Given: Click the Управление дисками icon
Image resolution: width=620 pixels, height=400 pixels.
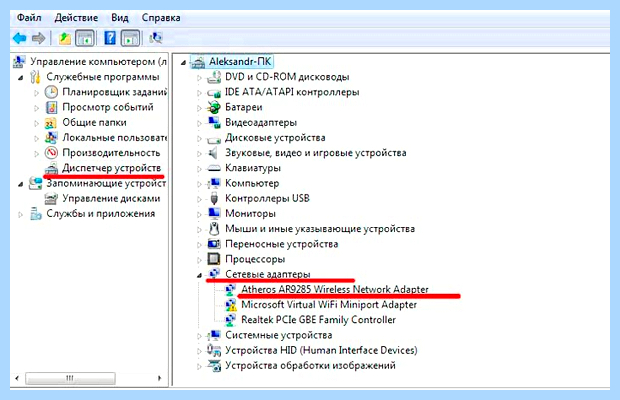Looking at the screenshot, I should (51, 198).
